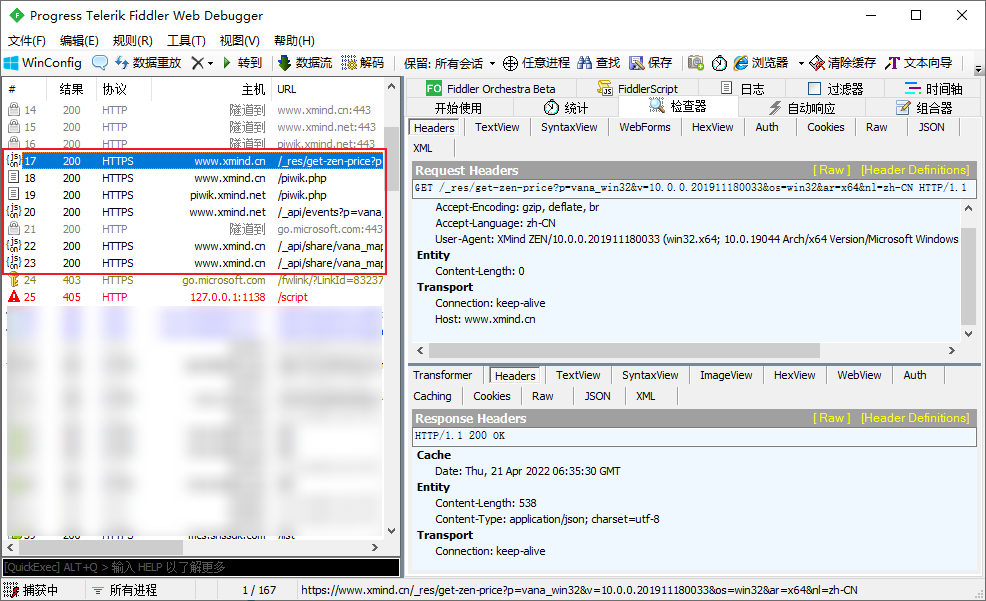Viewport: 986px width, 601px height.
Task: Click the WinConfig toolbar button
Action: coord(43,62)
